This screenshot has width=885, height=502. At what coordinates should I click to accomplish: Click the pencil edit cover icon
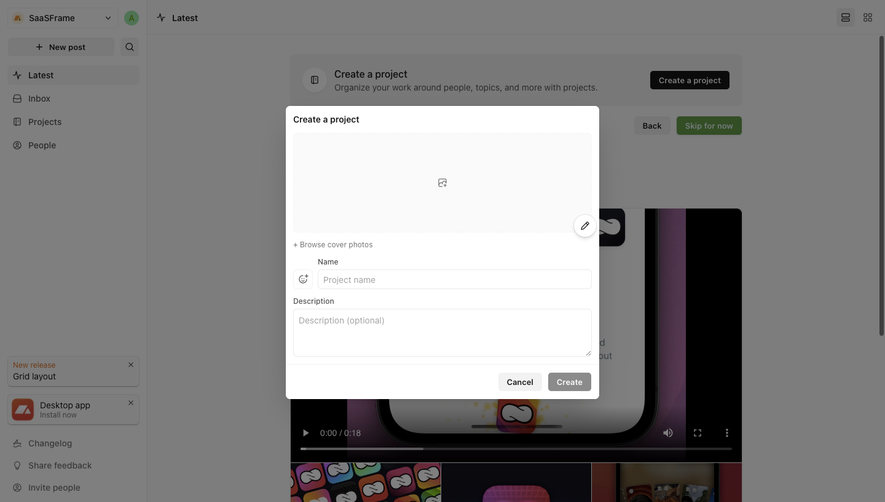(585, 226)
